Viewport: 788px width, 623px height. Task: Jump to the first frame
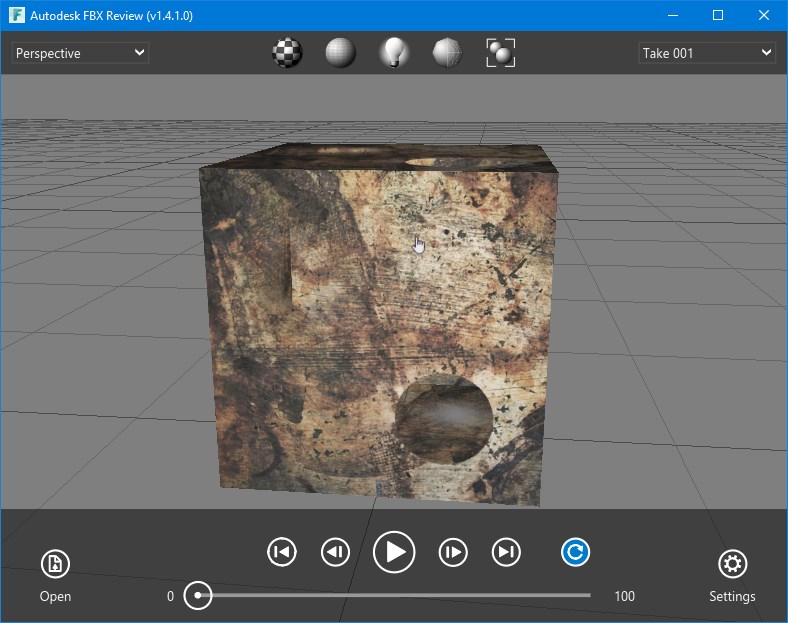282,551
